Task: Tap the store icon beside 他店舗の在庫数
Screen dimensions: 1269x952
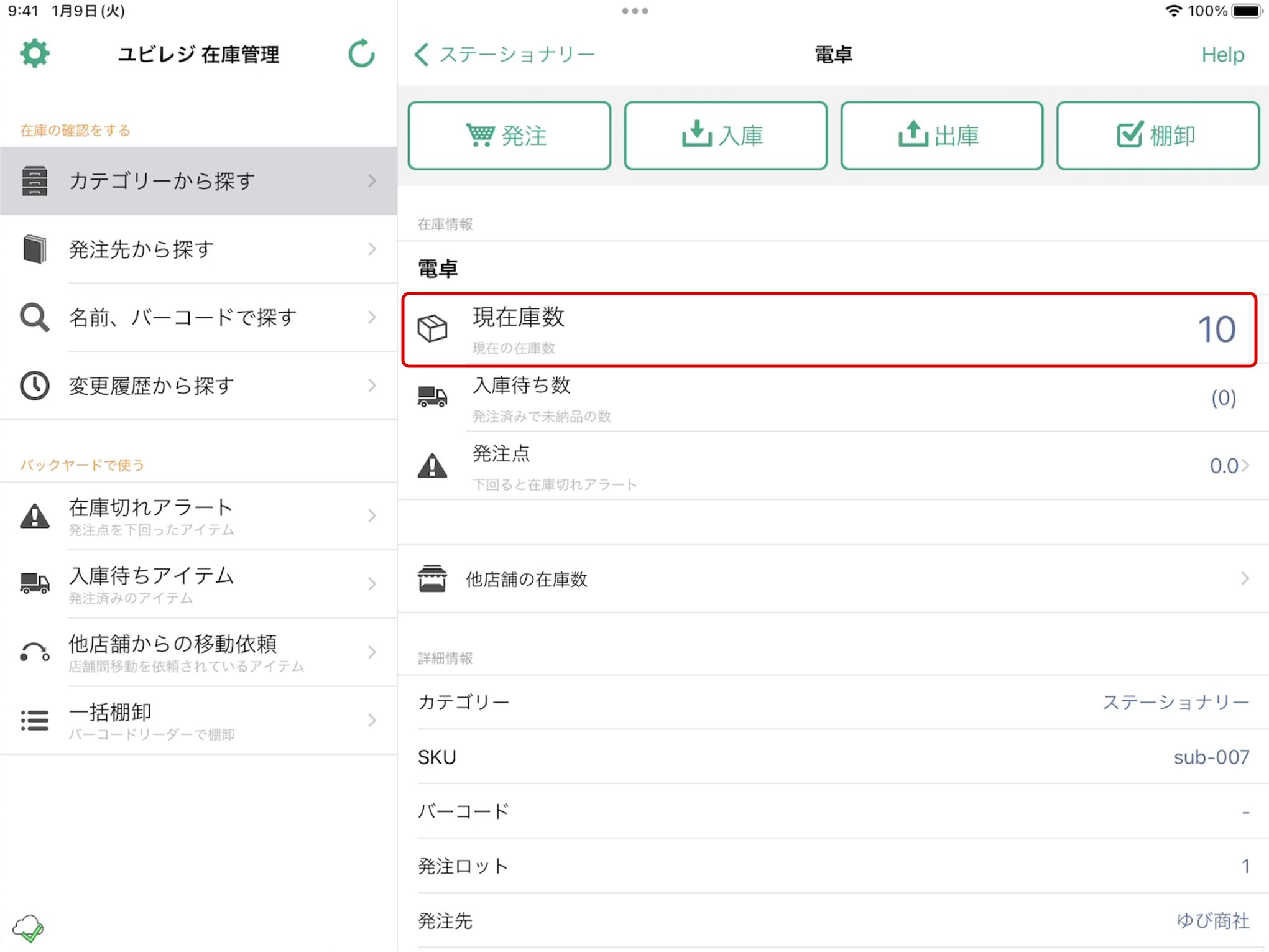Action: 432,579
